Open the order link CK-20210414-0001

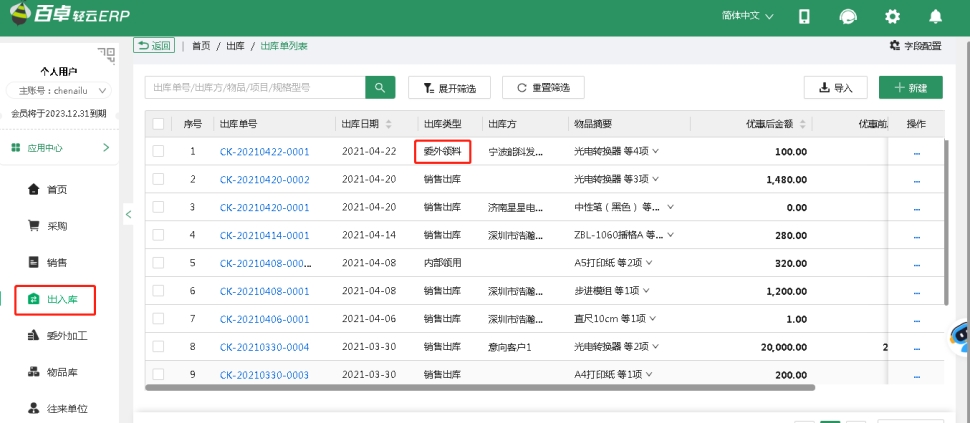[x=264, y=235]
